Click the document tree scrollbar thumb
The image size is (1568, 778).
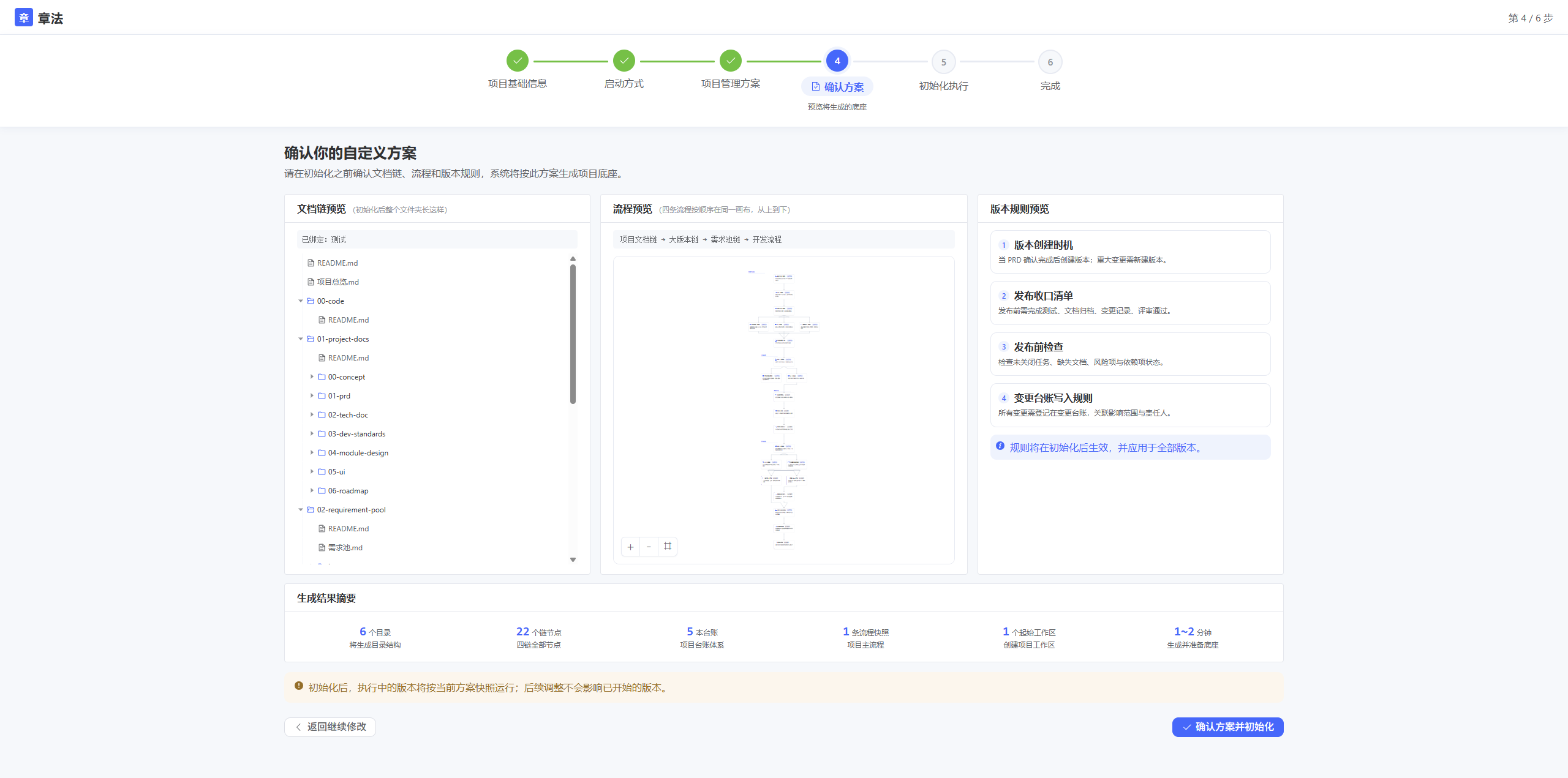pos(573,334)
